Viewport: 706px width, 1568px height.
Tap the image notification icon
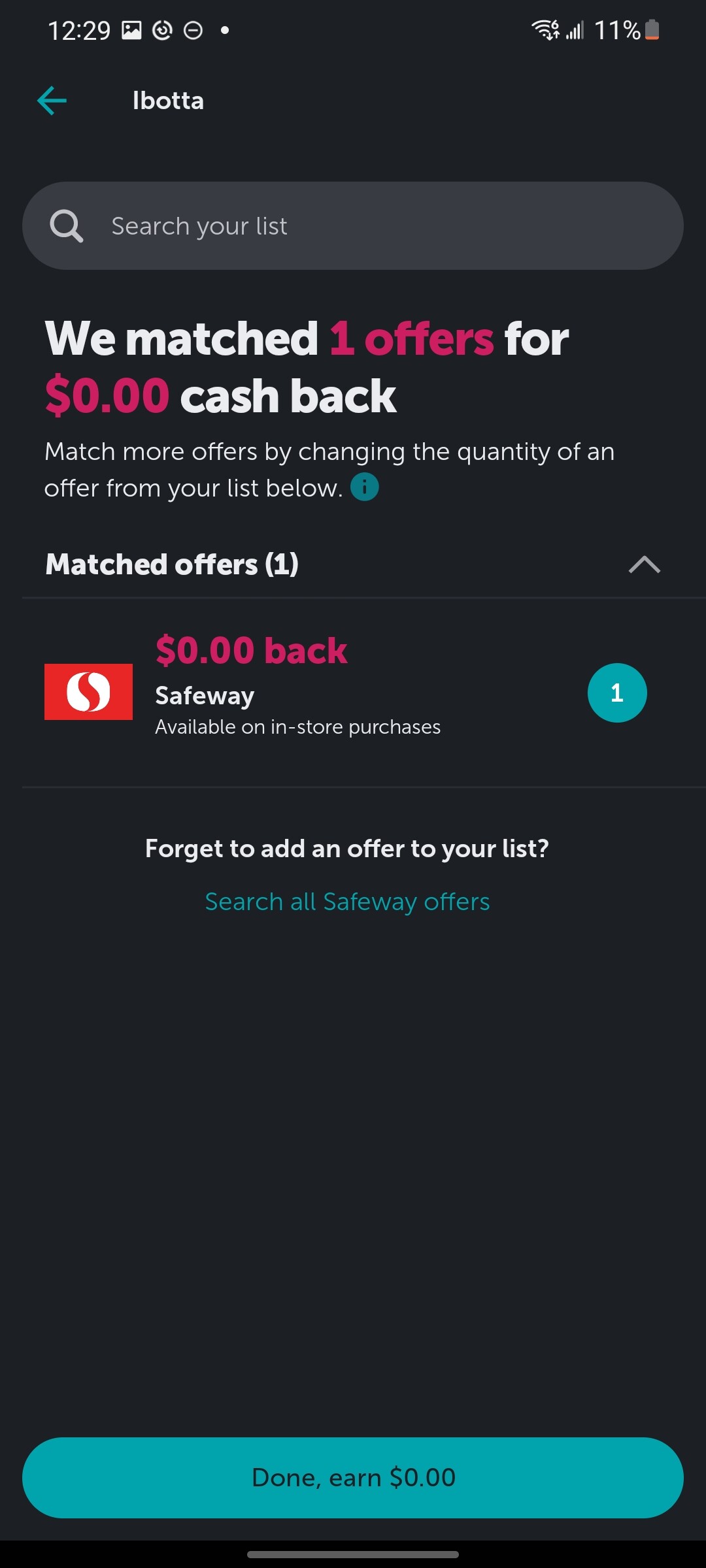pos(131,30)
